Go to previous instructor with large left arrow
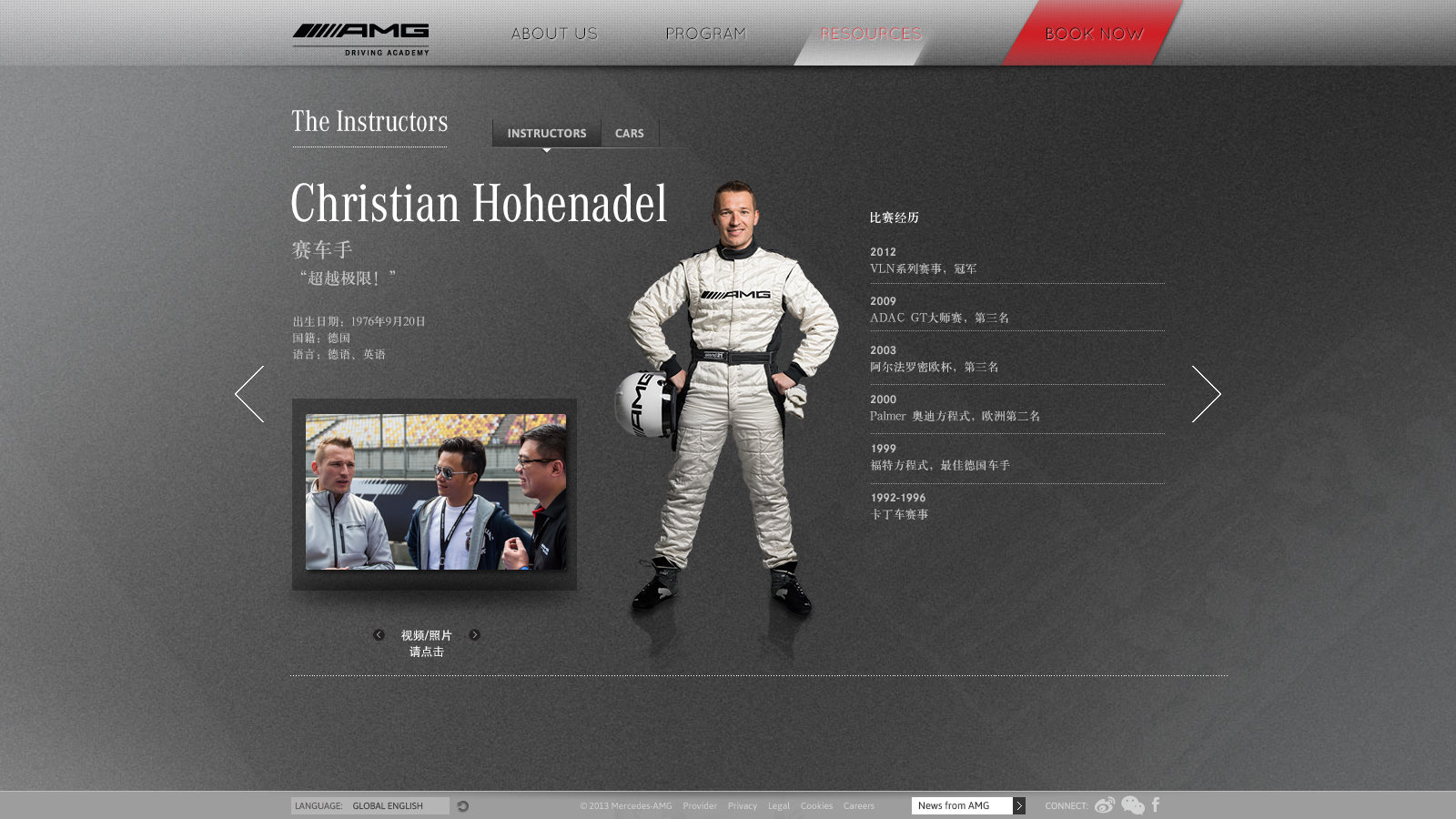Image resolution: width=1456 pixels, height=819 pixels. pos(249,394)
